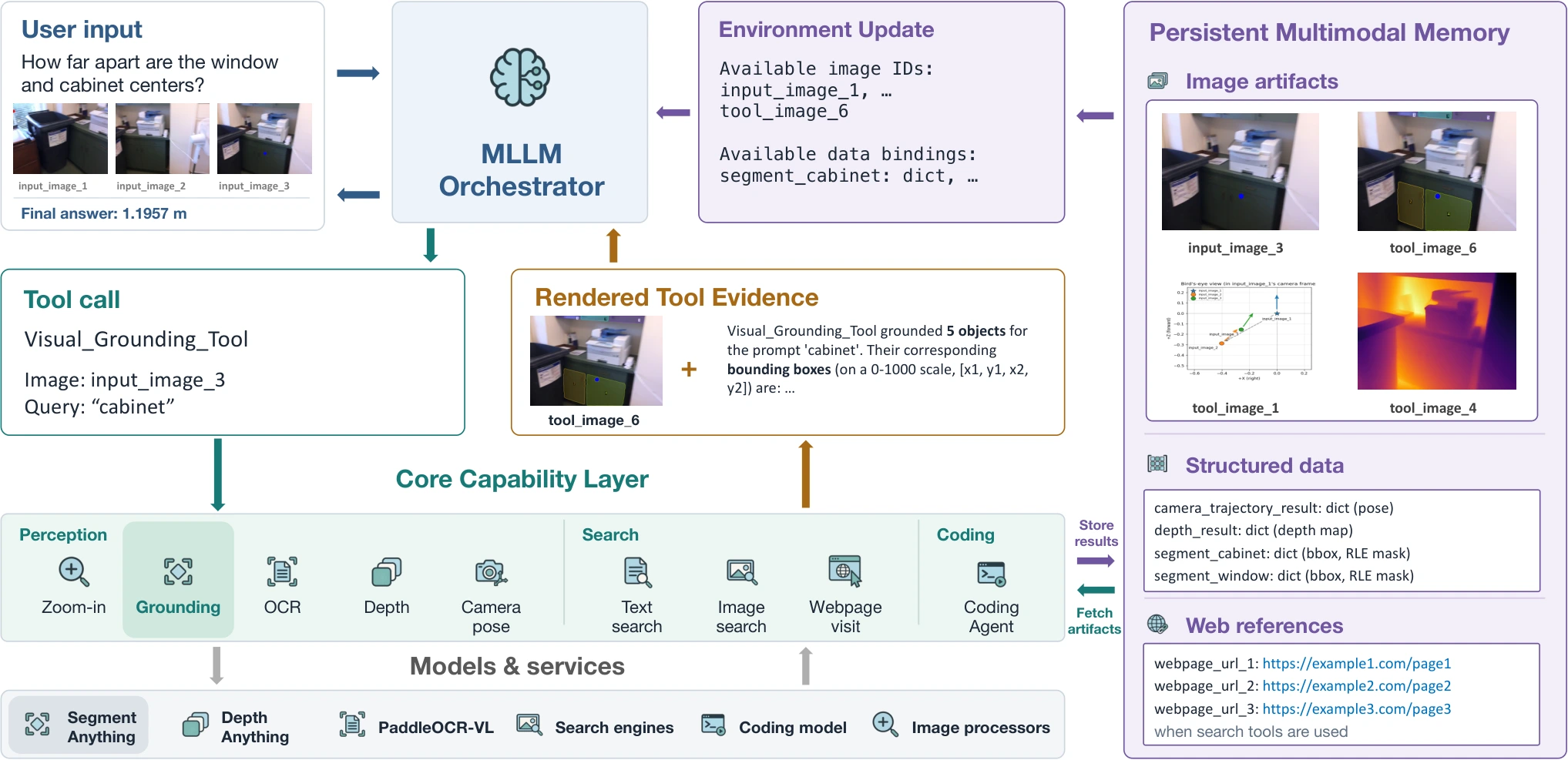This screenshot has height=760, width=1568.
Task: Click the Web references globe icon
Action: point(1157,624)
